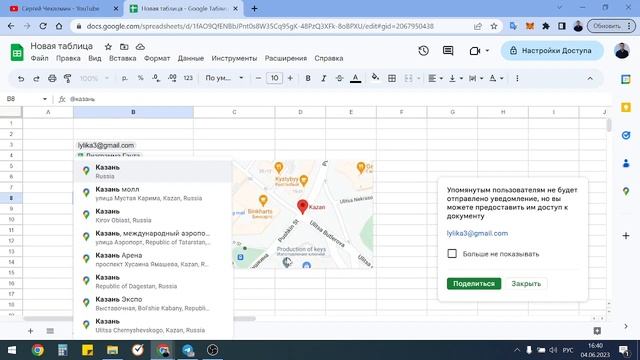The width and height of the screenshot is (640, 360).
Task: Open the Вид menu
Action: 95,58
